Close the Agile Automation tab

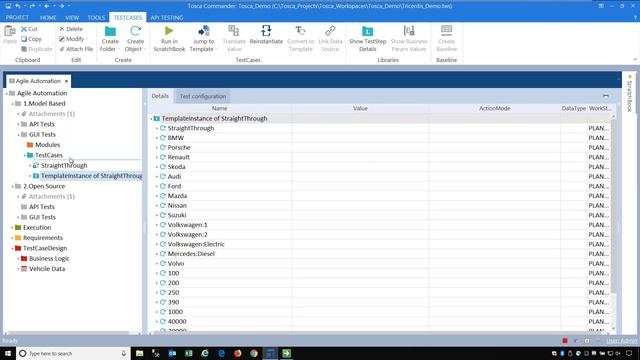(x=67, y=81)
